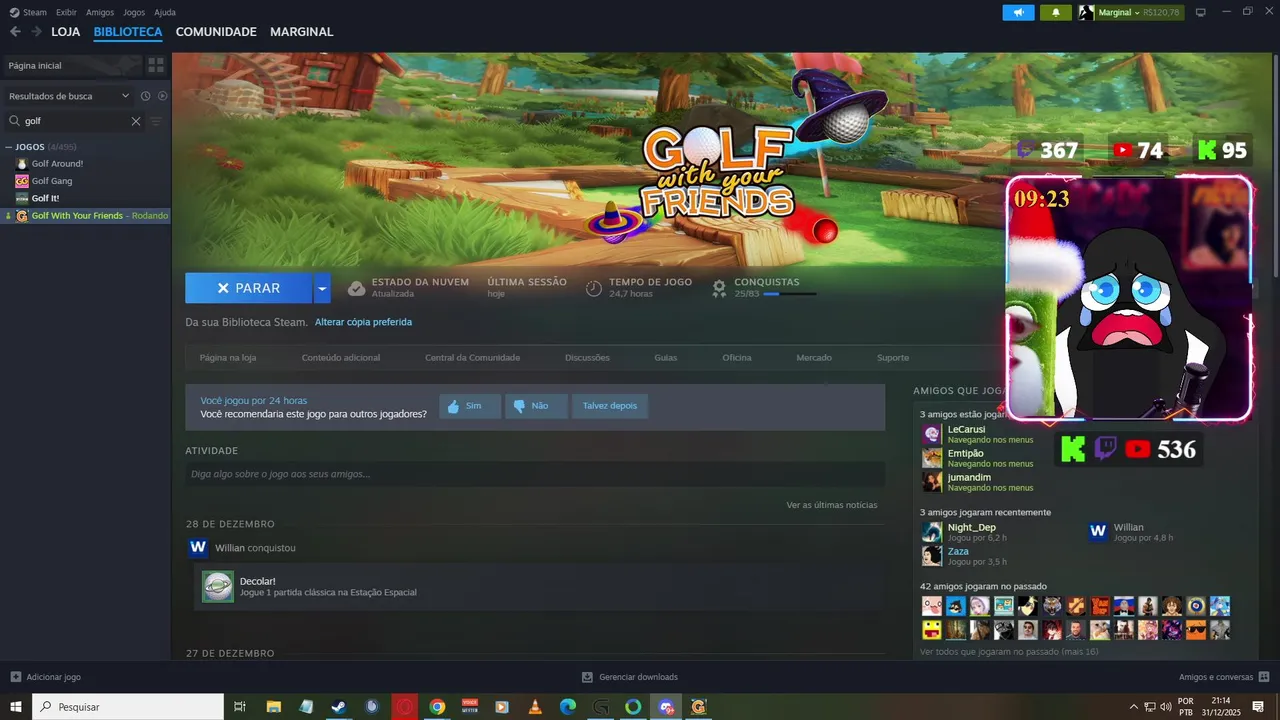Open Ver as últimas notícias link

[832, 505]
